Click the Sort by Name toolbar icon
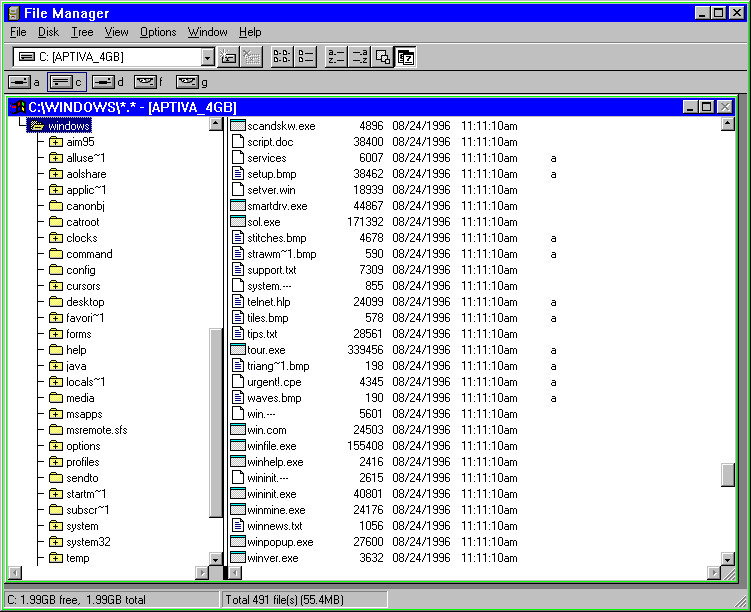 (335, 58)
